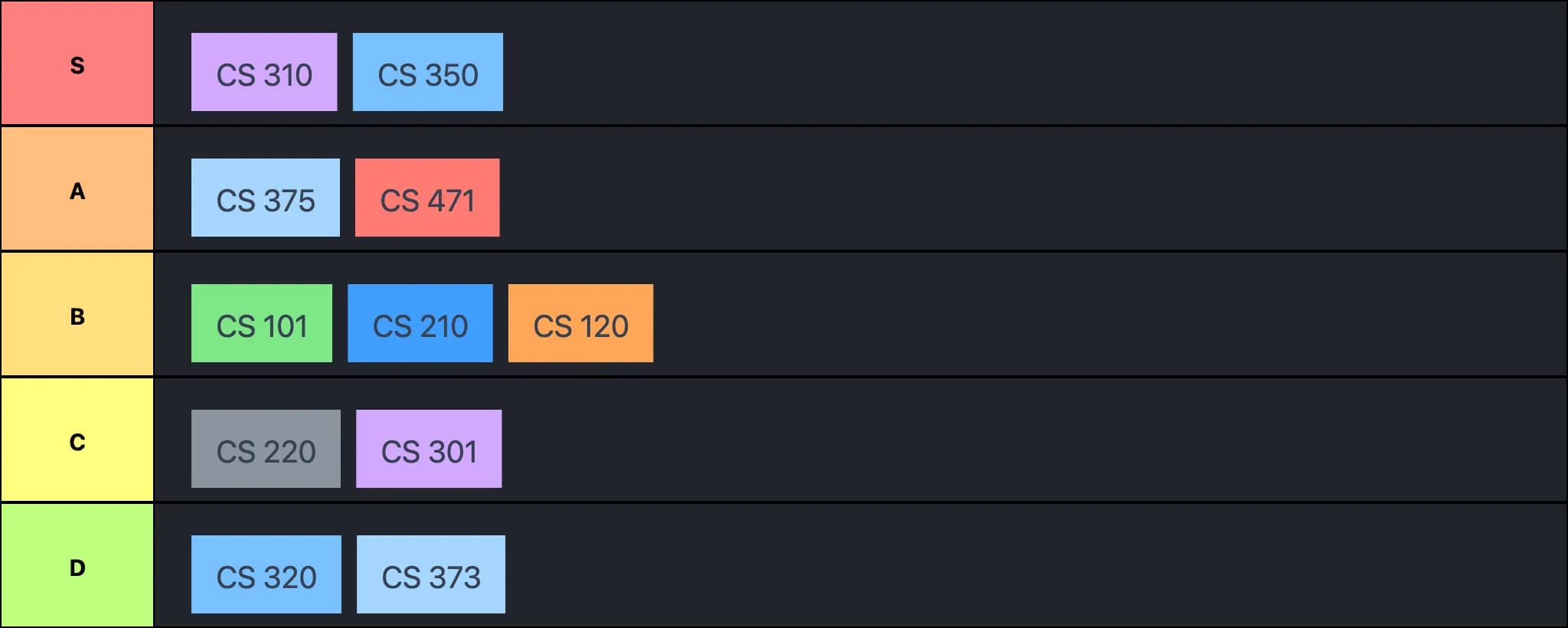Click the CS 375 item in A tier

coord(265,198)
